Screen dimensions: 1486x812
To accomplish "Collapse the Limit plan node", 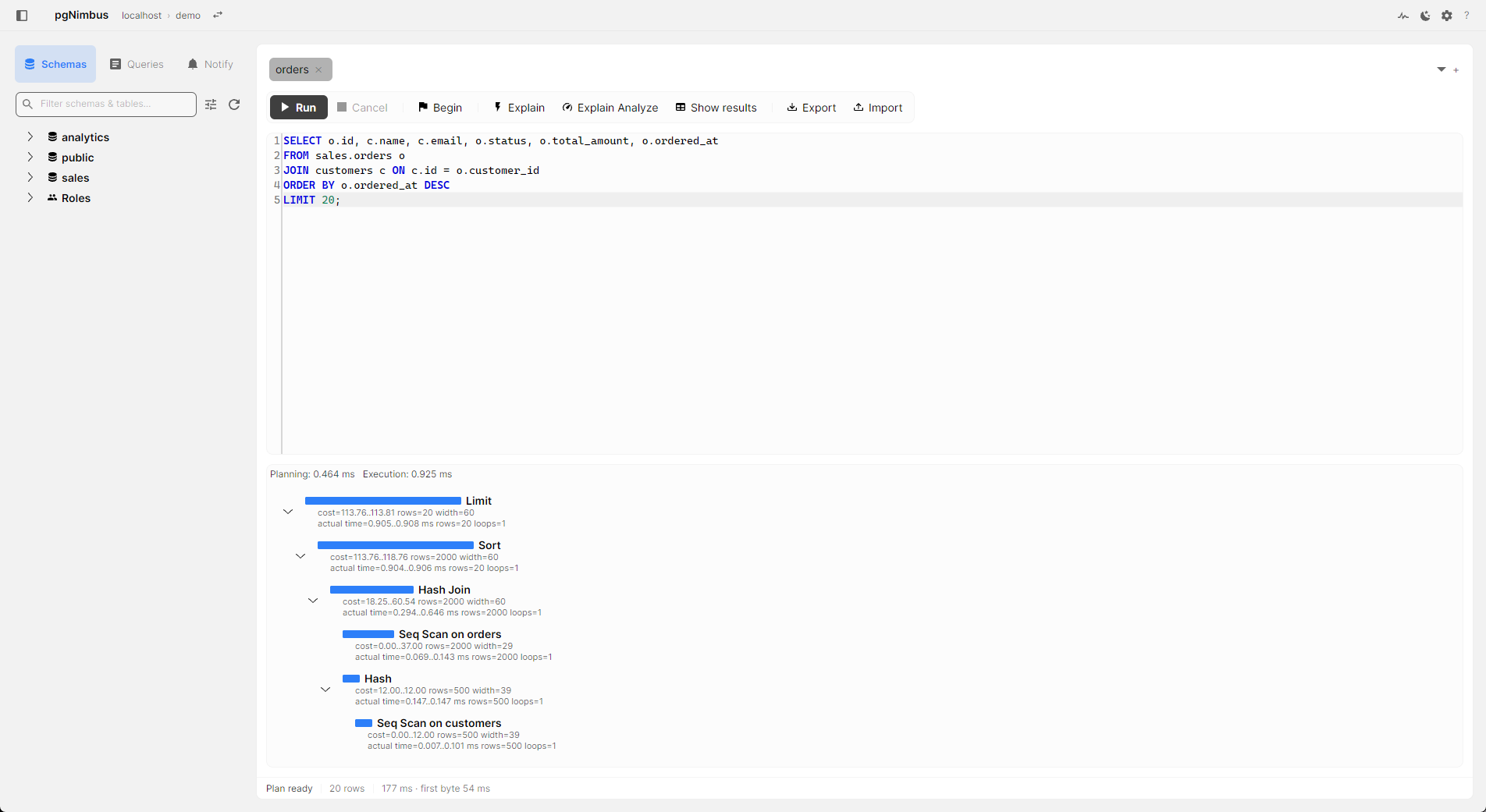I will tap(288, 512).
